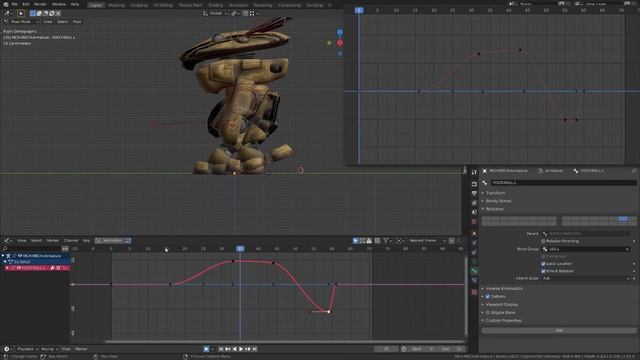The height and width of the screenshot is (360, 640).
Task: Add a new workspace with plus tab
Action: (330, 5)
